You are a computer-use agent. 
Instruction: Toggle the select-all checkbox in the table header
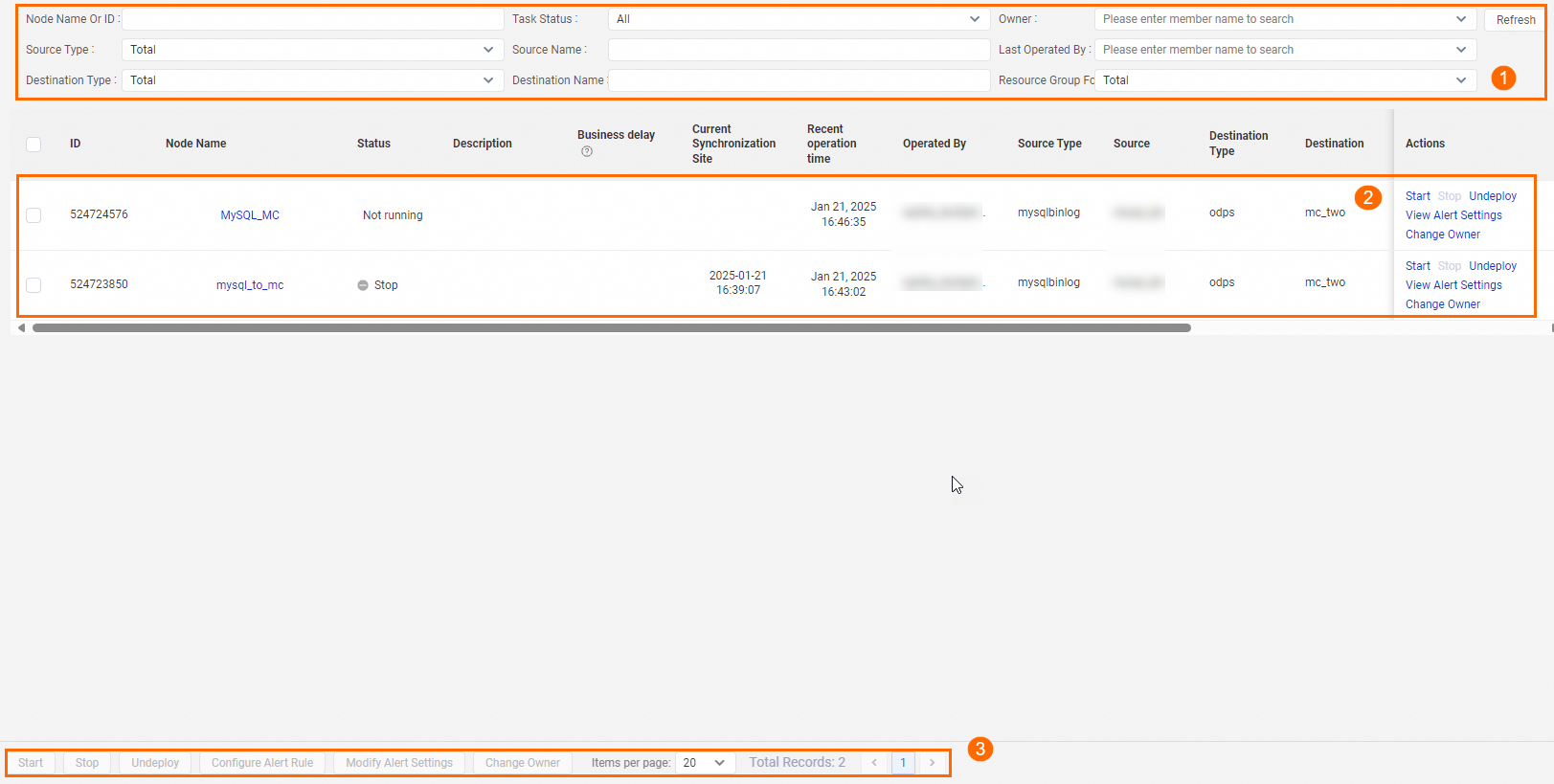tap(34, 145)
